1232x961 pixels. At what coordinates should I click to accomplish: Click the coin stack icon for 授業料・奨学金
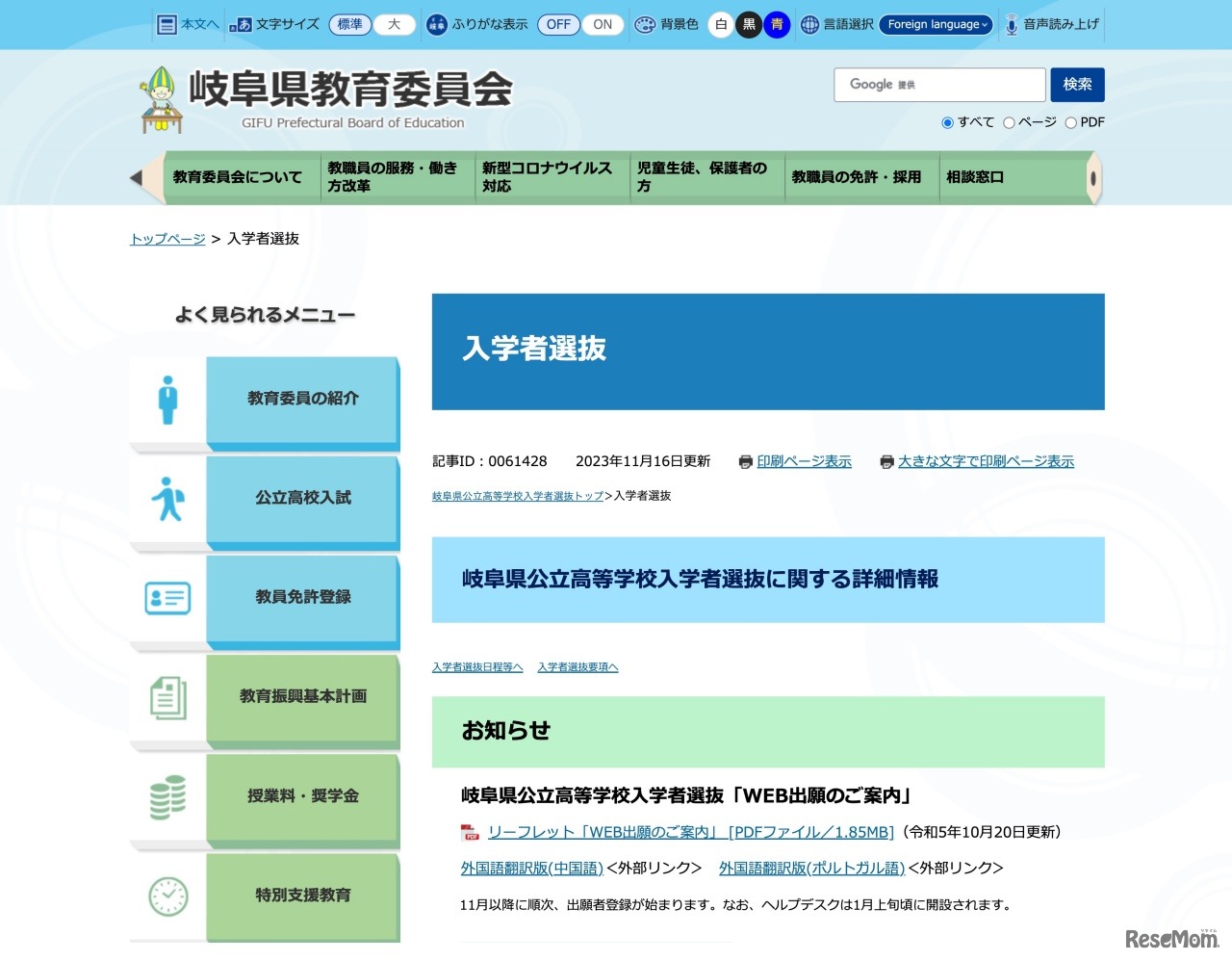point(168,797)
